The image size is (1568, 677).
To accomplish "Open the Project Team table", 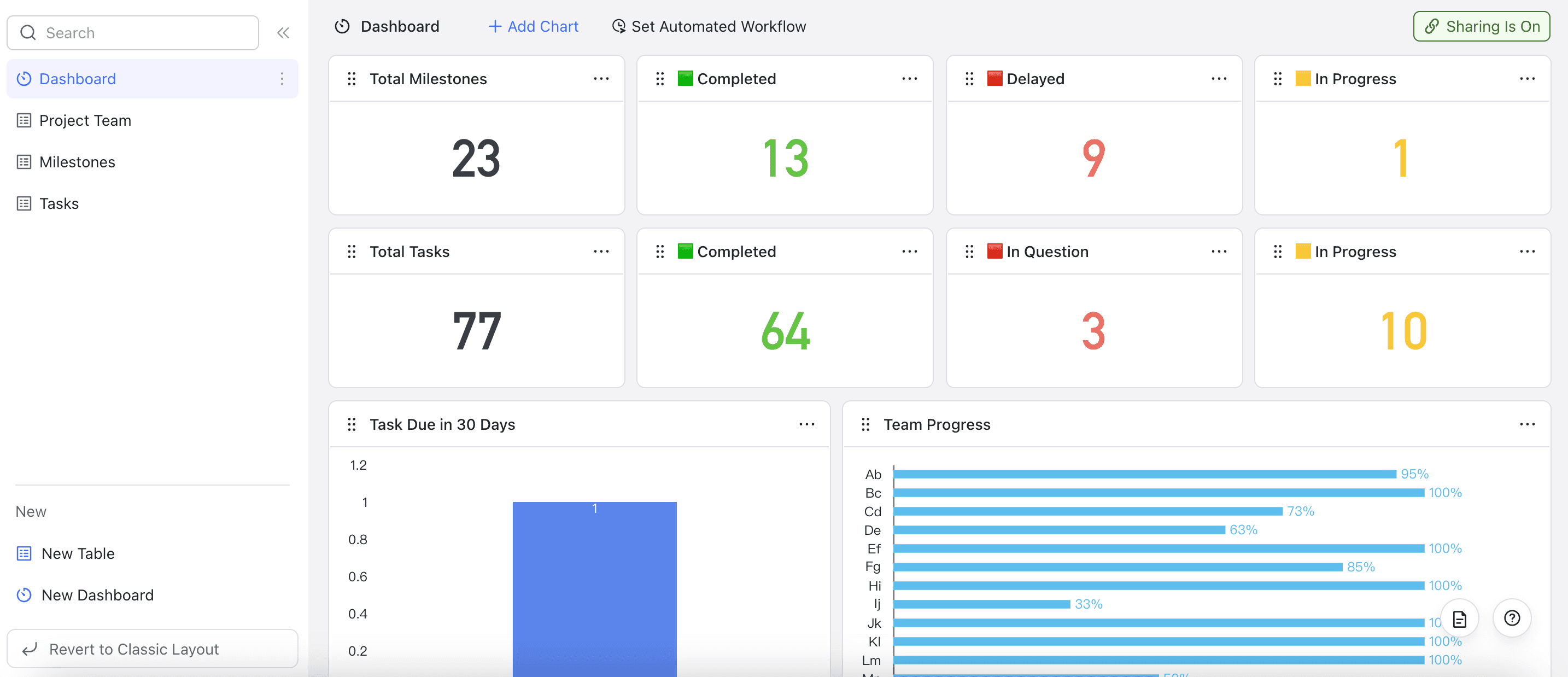I will tap(85, 120).
